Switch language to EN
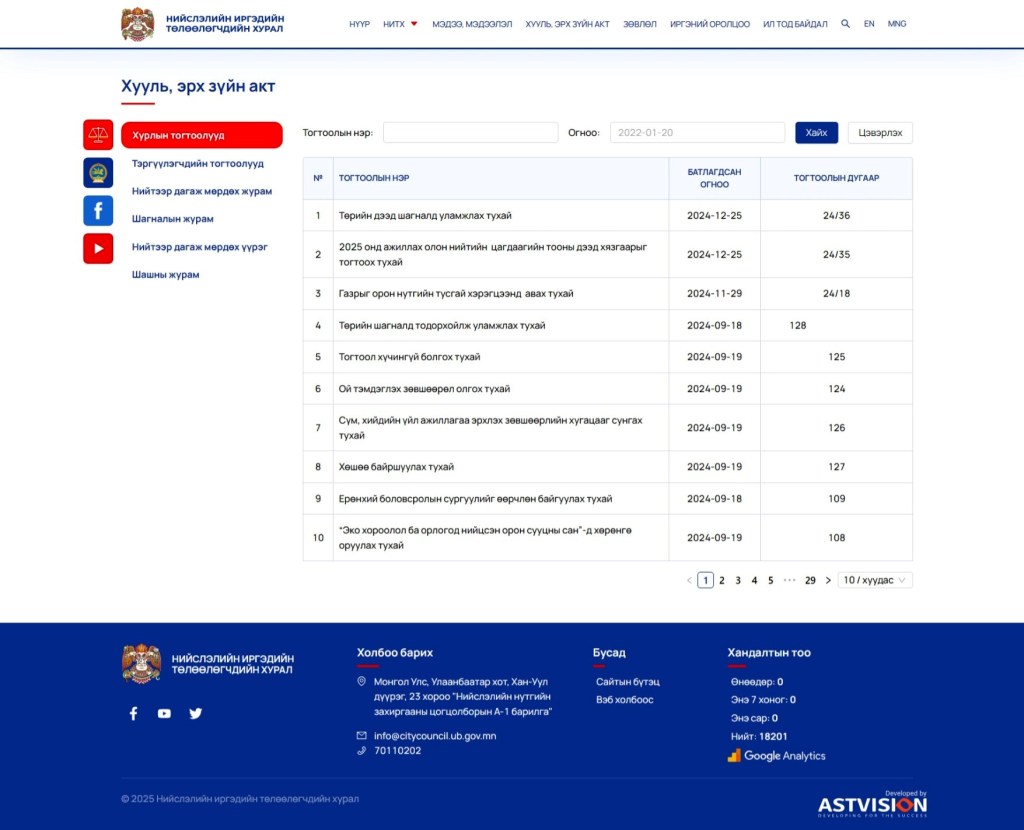 [x=869, y=24]
